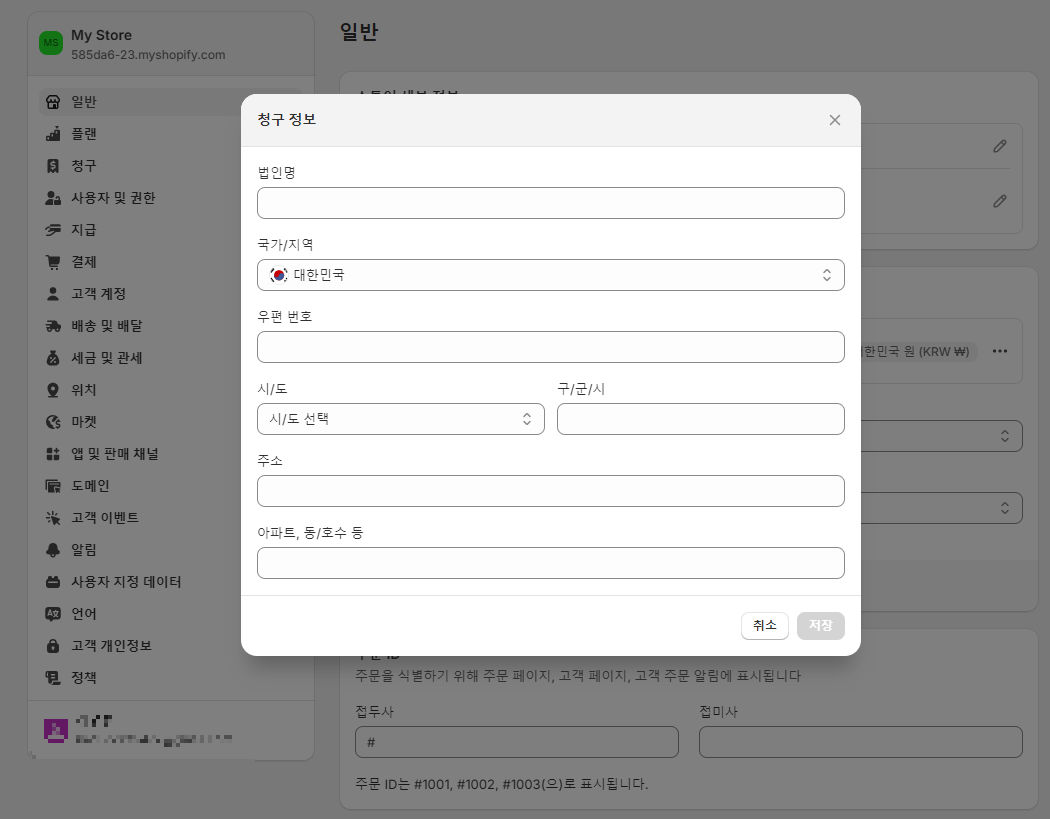Open the lower background dropdown behind the dialog
Viewport: 1050px width, 819px height.
pos(940,508)
